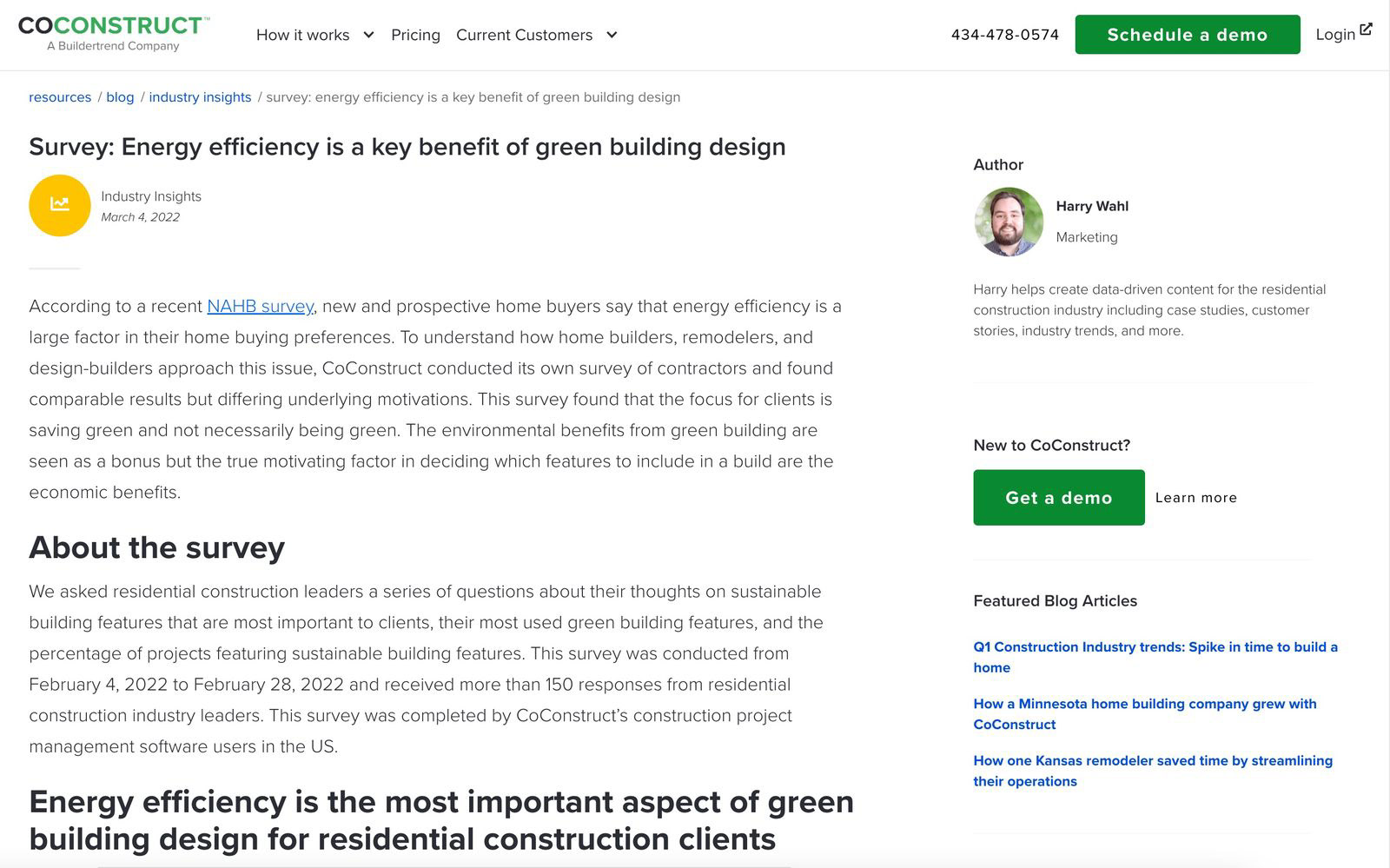The height and width of the screenshot is (868, 1390).
Task: Go to industry insights breadcrumb
Action: click(200, 97)
